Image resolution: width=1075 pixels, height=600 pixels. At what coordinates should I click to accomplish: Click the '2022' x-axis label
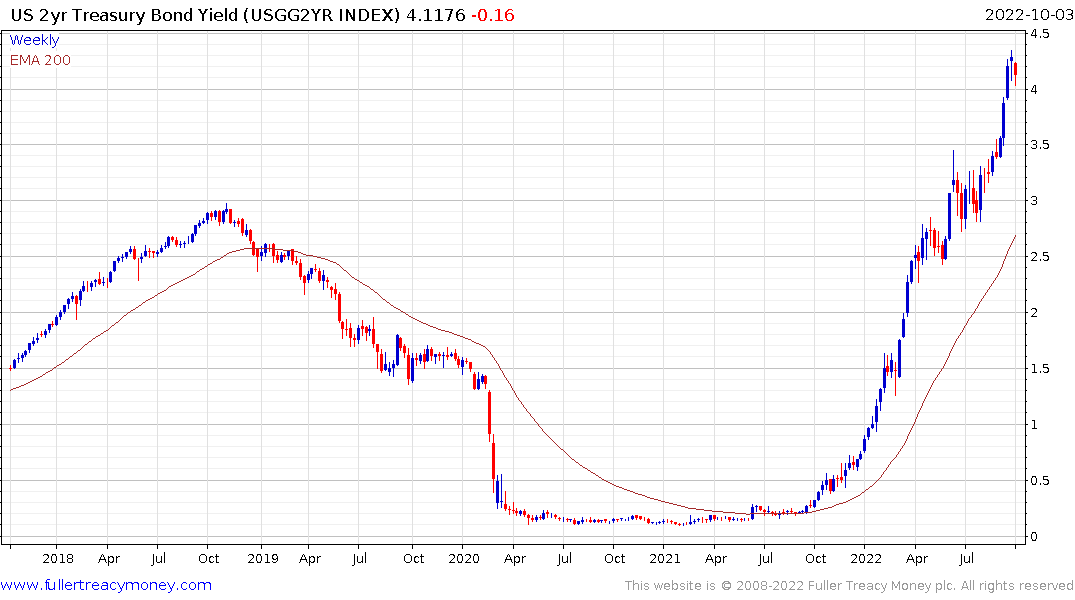[866, 558]
